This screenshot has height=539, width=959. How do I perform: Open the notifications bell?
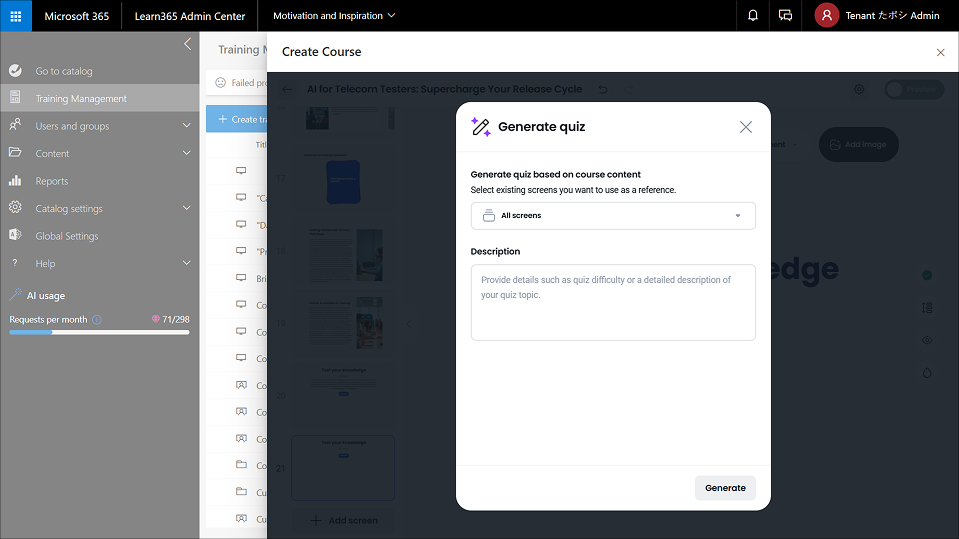(753, 16)
